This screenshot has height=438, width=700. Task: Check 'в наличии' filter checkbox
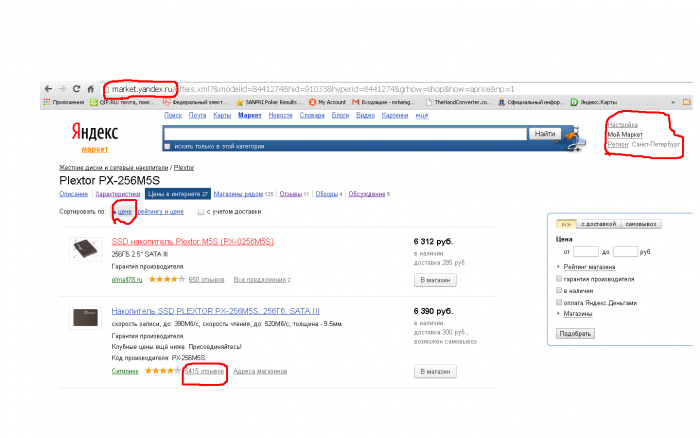pyautogui.click(x=558, y=290)
